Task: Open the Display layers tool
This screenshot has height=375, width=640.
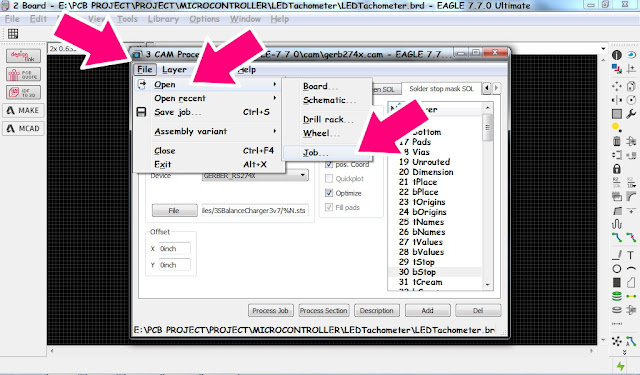Action: (617, 69)
